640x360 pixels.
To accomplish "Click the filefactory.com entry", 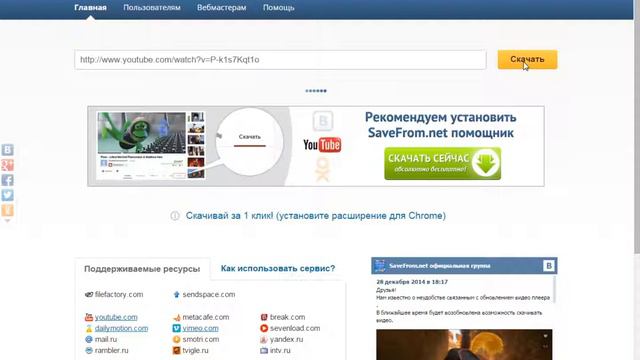I will pos(119,294).
